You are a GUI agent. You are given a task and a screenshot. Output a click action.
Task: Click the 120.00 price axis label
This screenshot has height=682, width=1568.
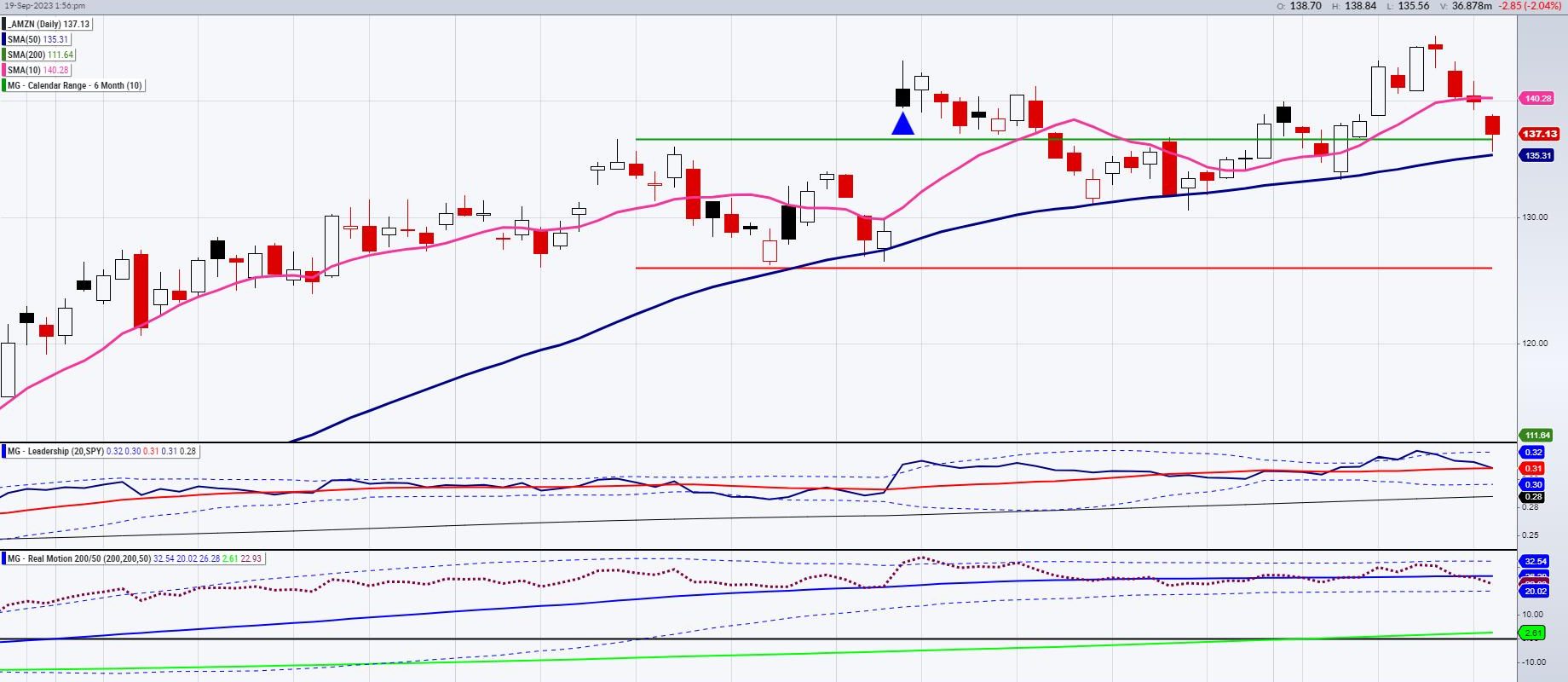click(1536, 343)
